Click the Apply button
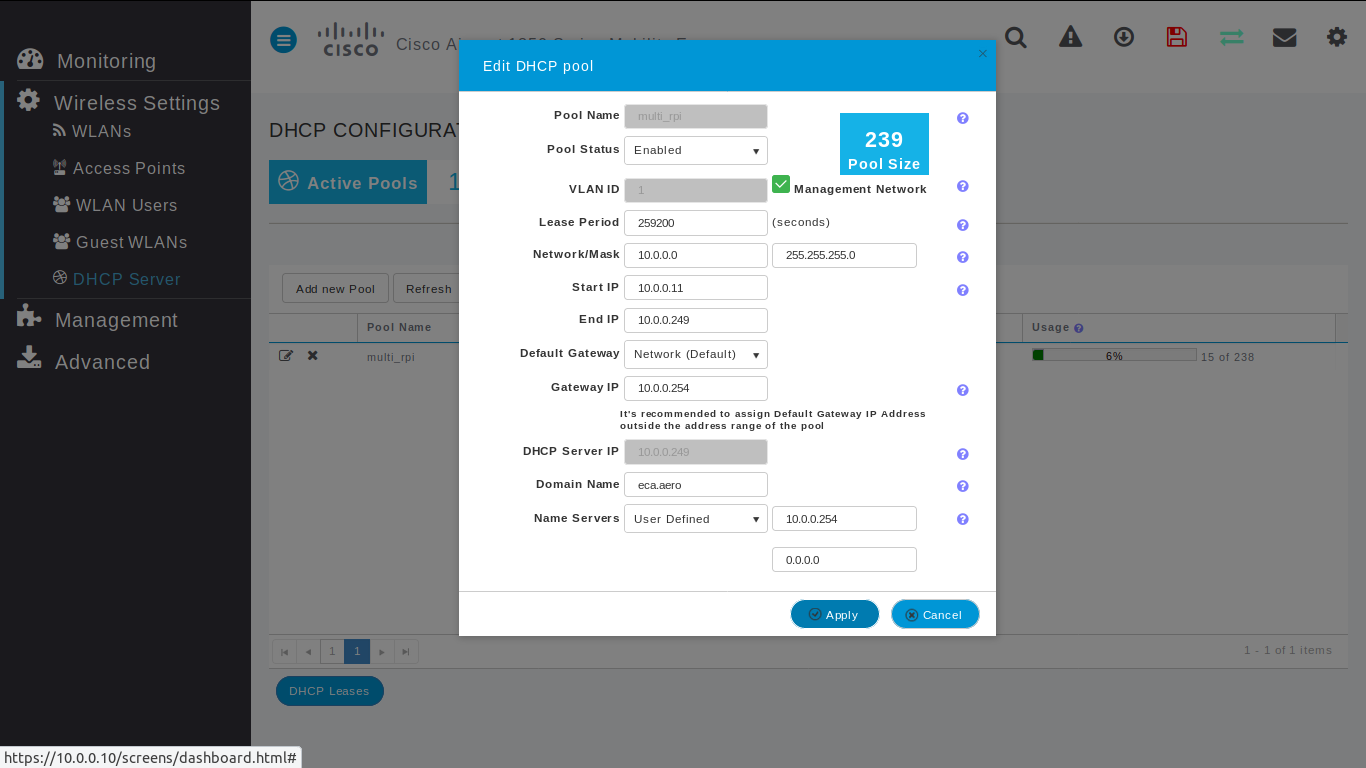1366x768 pixels. (x=834, y=615)
